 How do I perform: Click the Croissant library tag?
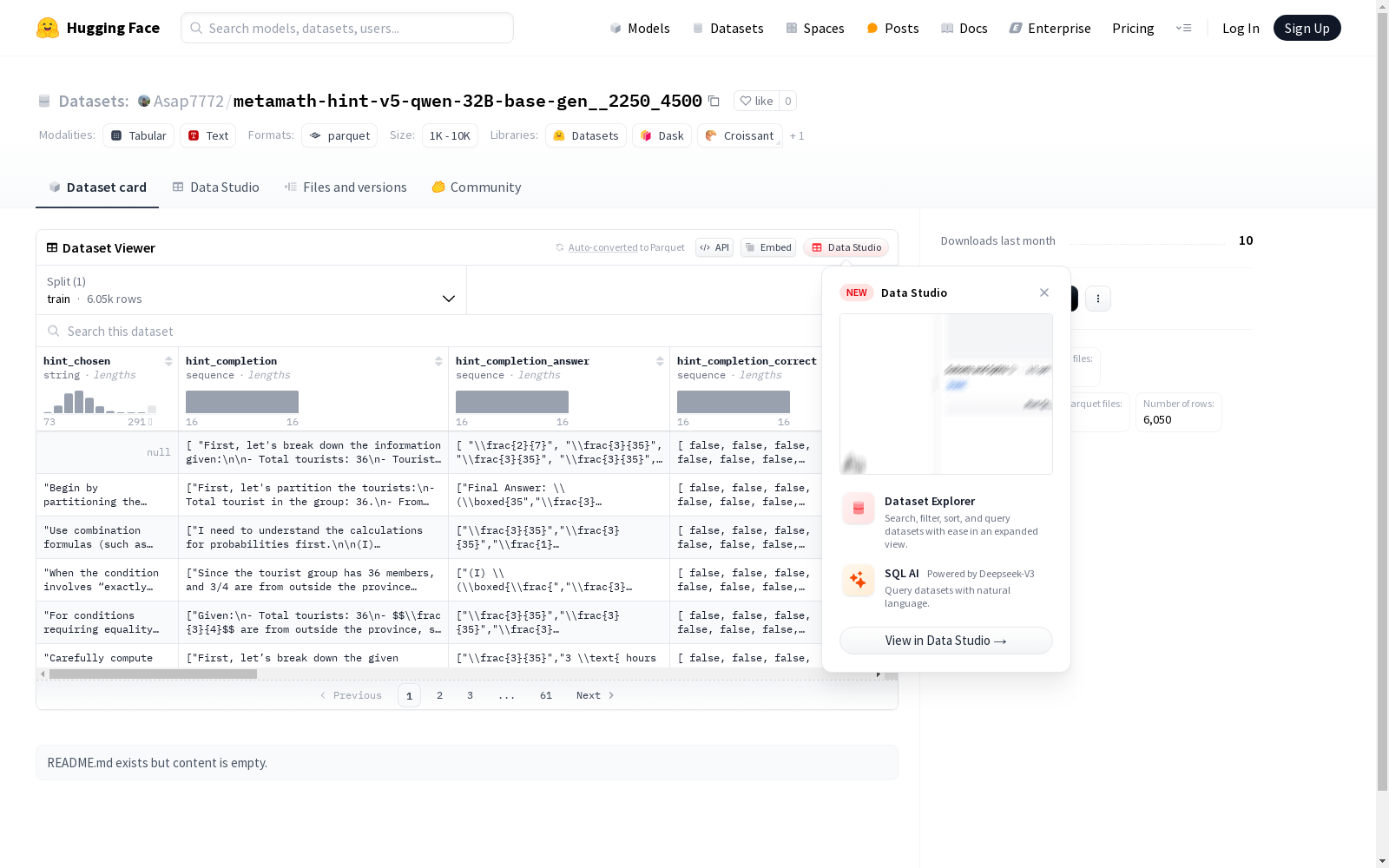(x=740, y=135)
